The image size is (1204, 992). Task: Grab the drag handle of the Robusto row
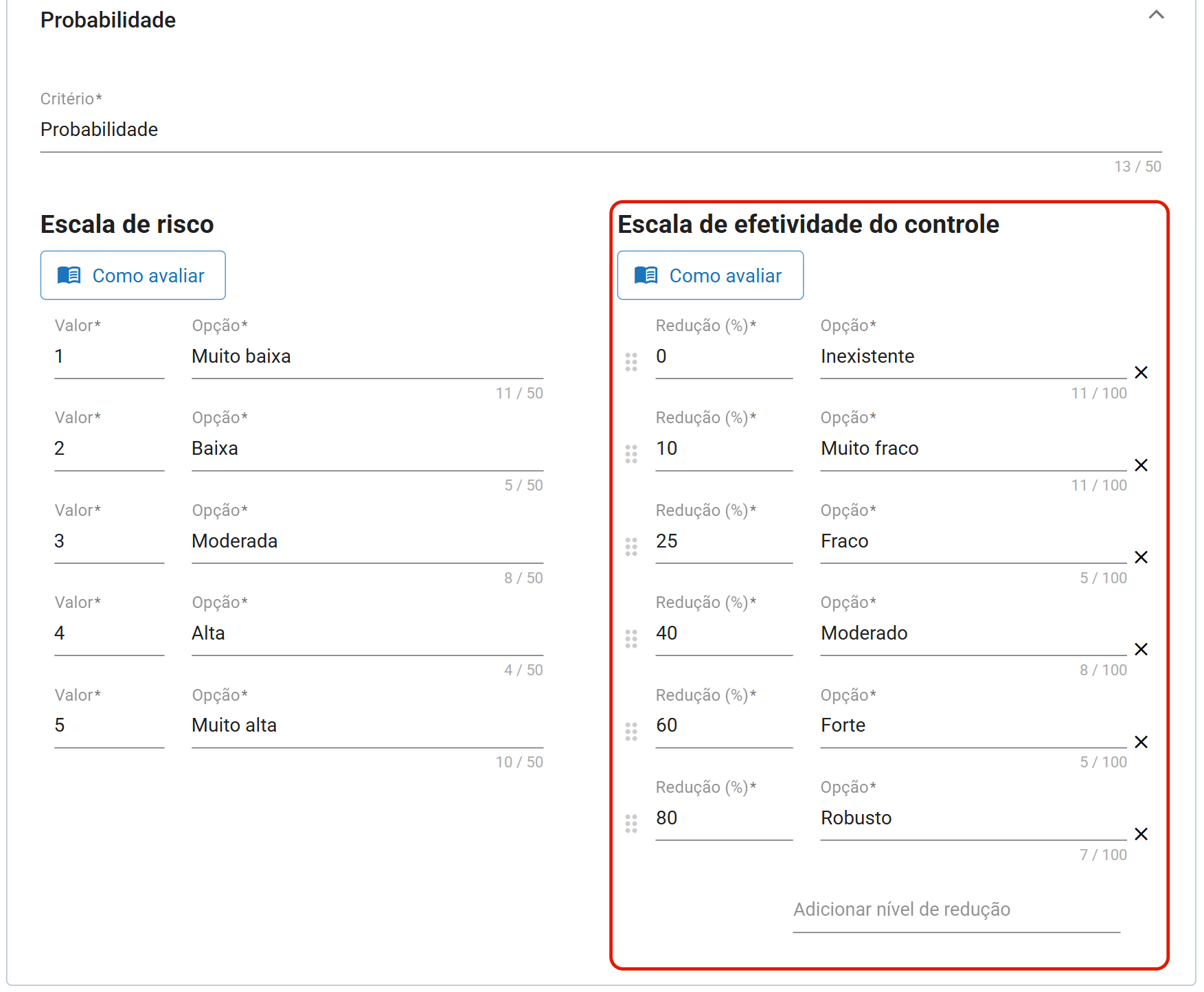631,824
